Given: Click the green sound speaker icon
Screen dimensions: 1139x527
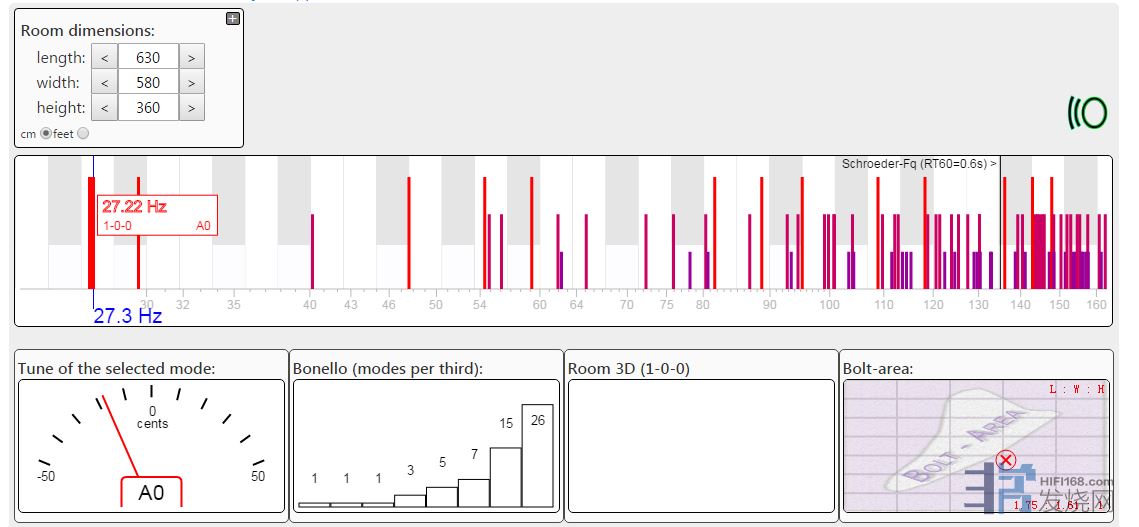Looking at the screenshot, I should pos(1087,113).
